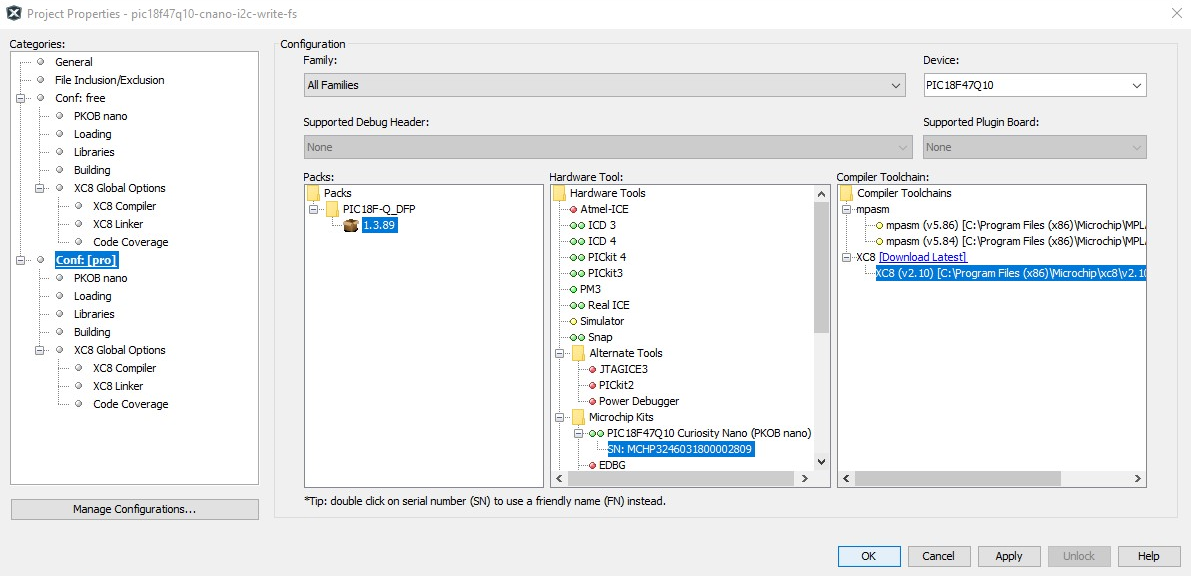The image size is (1191, 576).
Task: Click the ICD 4 green status icon
Action: tap(577, 241)
